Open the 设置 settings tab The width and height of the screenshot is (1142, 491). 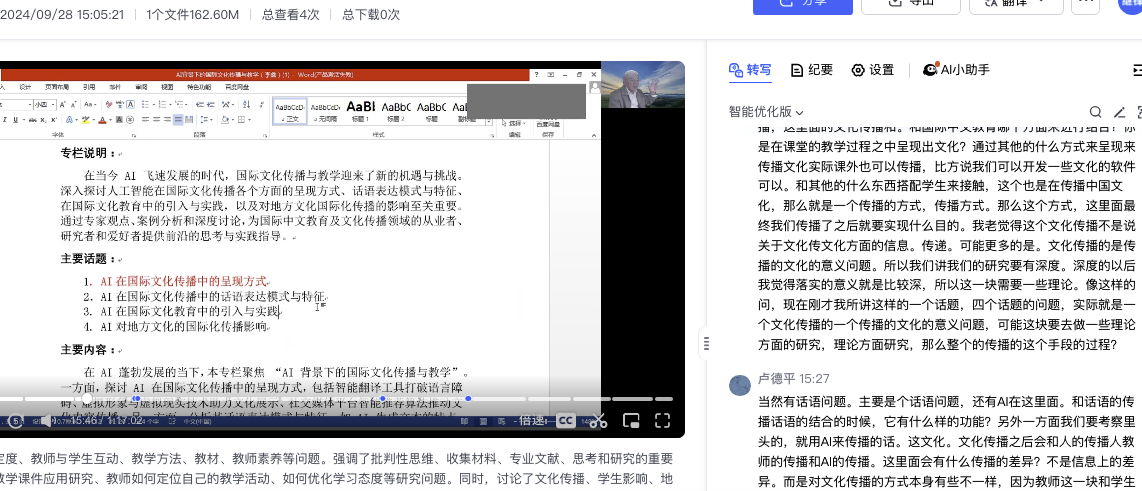pos(872,70)
